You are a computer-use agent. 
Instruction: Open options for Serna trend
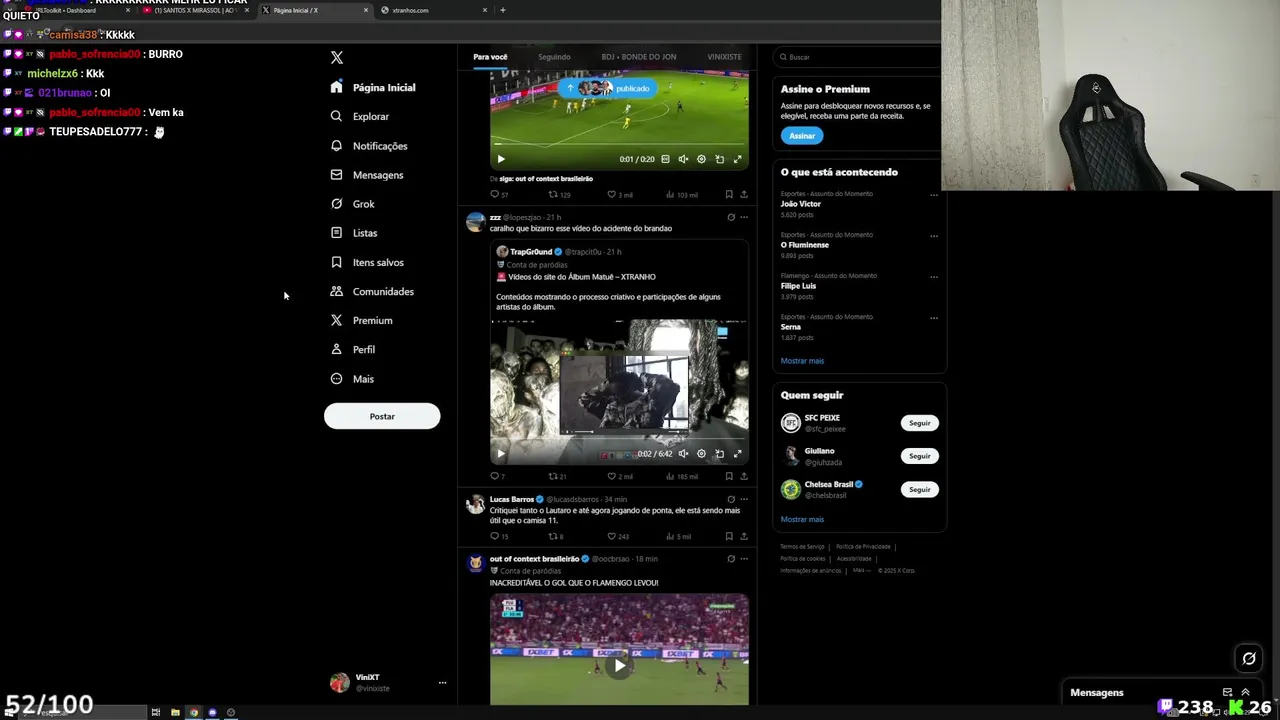pyautogui.click(x=934, y=318)
